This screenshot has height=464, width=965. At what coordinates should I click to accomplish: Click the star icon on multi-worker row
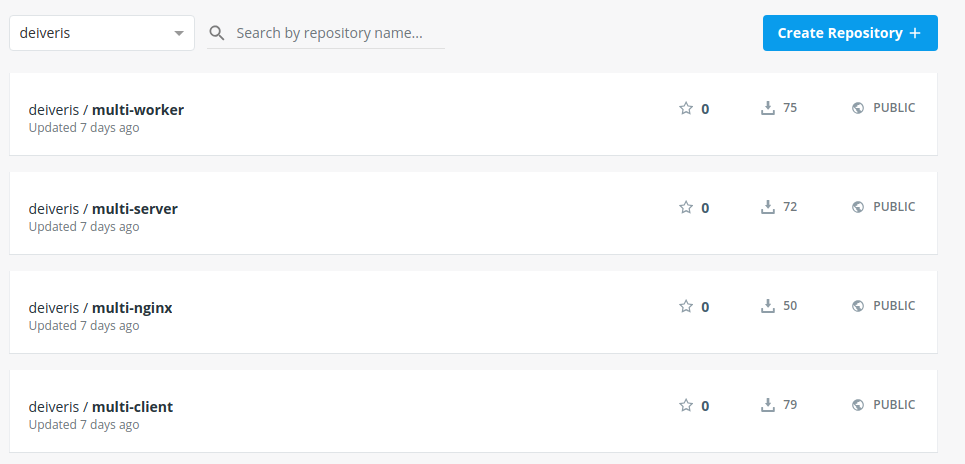(686, 108)
